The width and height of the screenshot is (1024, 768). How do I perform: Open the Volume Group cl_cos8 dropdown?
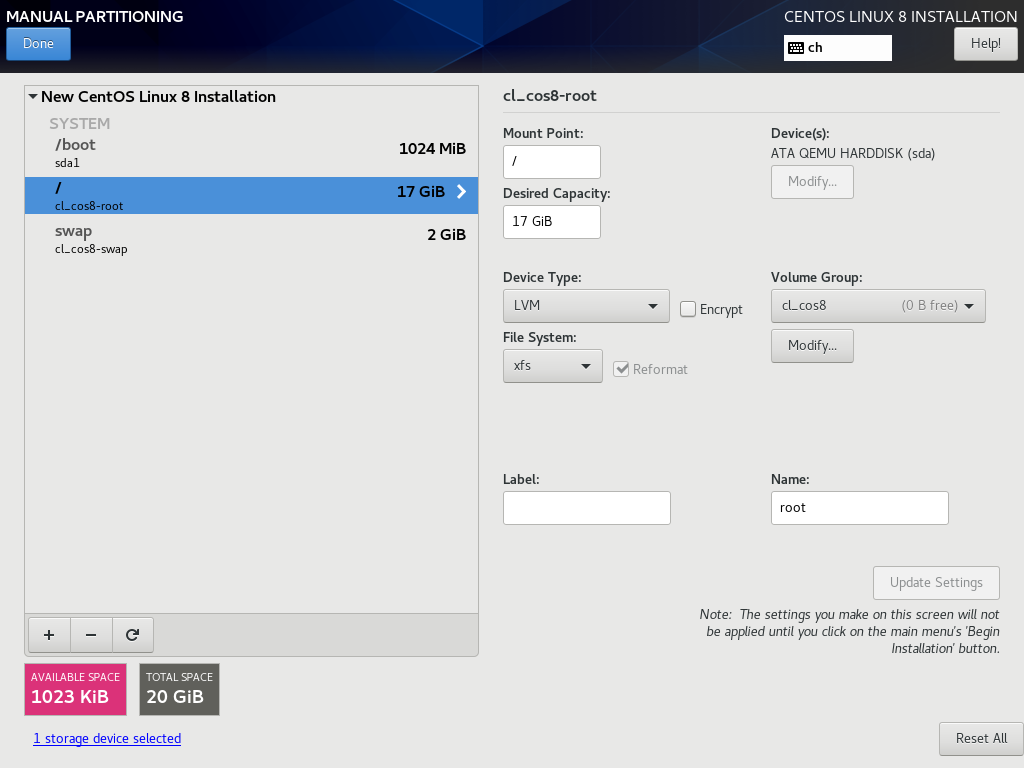[878, 306]
